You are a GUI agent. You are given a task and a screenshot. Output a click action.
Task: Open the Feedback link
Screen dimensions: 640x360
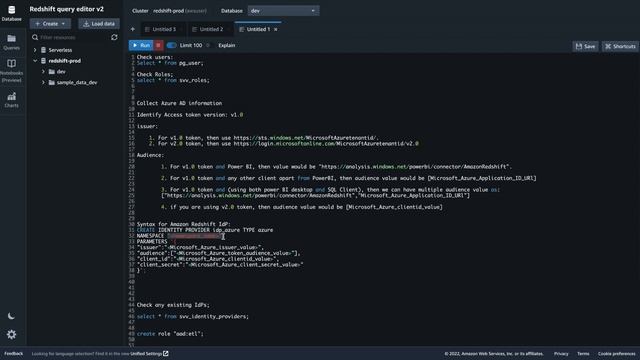click(13, 353)
